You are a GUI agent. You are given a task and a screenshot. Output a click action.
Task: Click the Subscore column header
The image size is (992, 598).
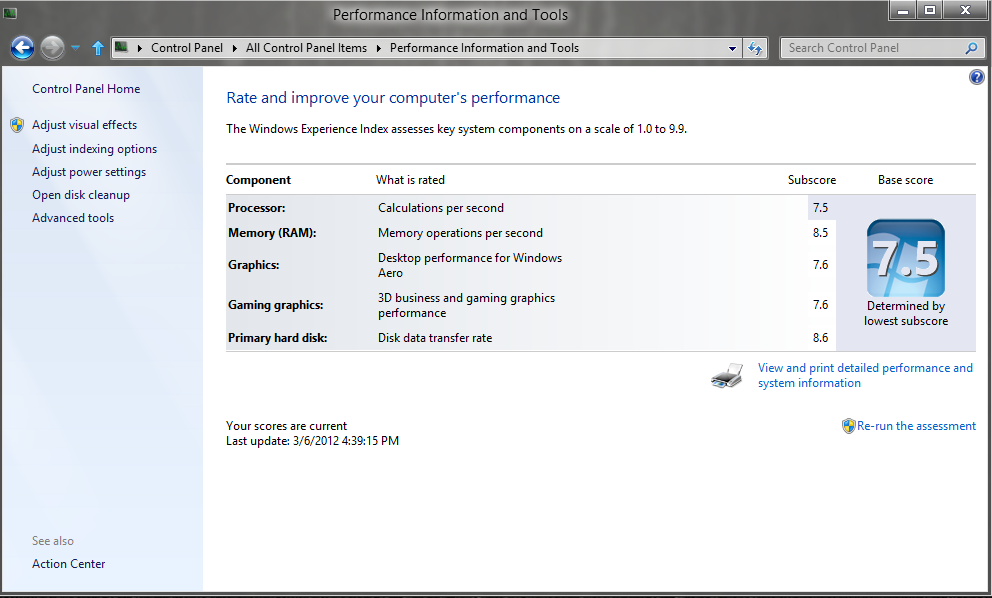pos(812,180)
